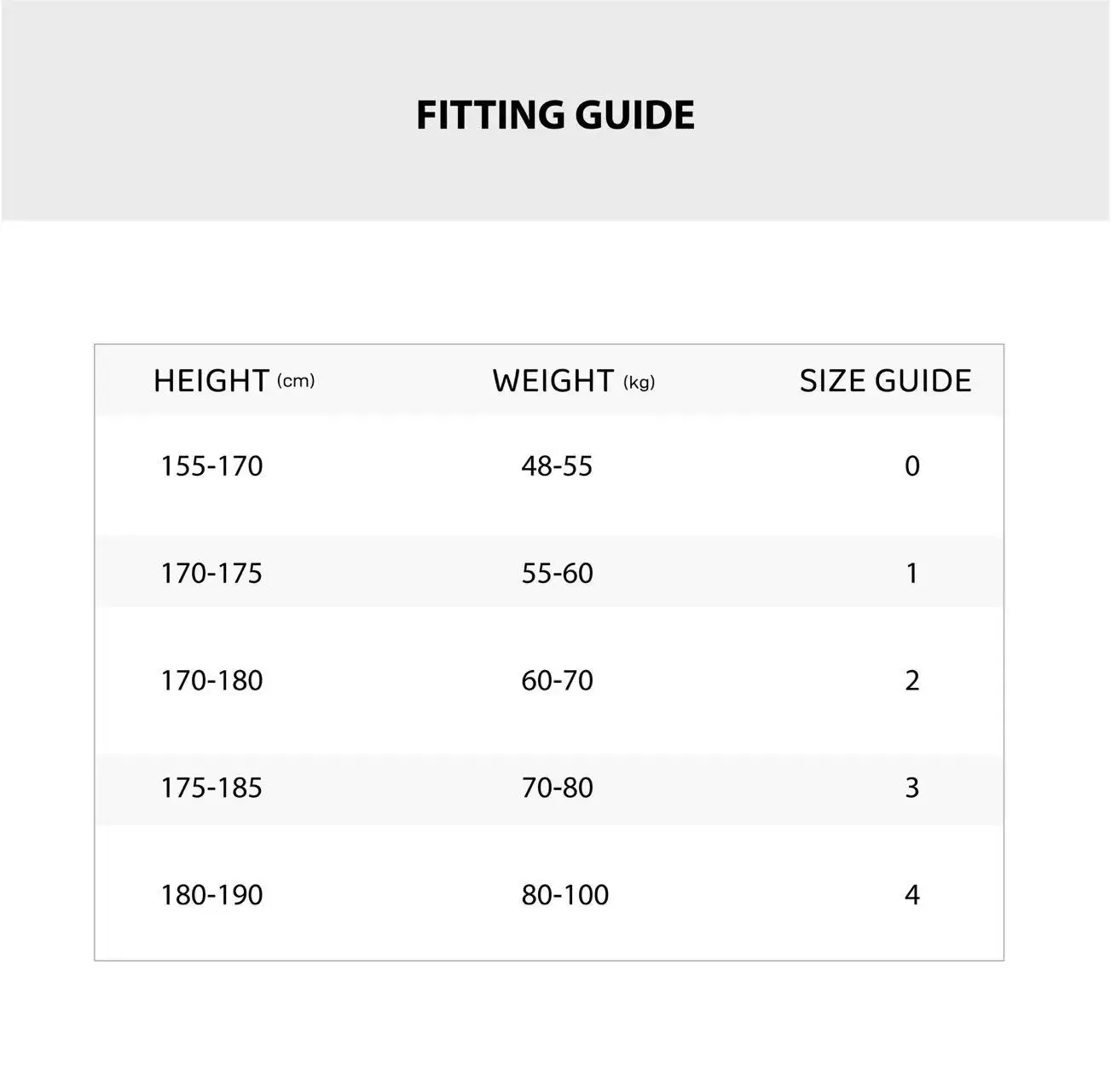Select size 1 in the size column
The width and height of the screenshot is (1111, 1092).
click(x=911, y=574)
